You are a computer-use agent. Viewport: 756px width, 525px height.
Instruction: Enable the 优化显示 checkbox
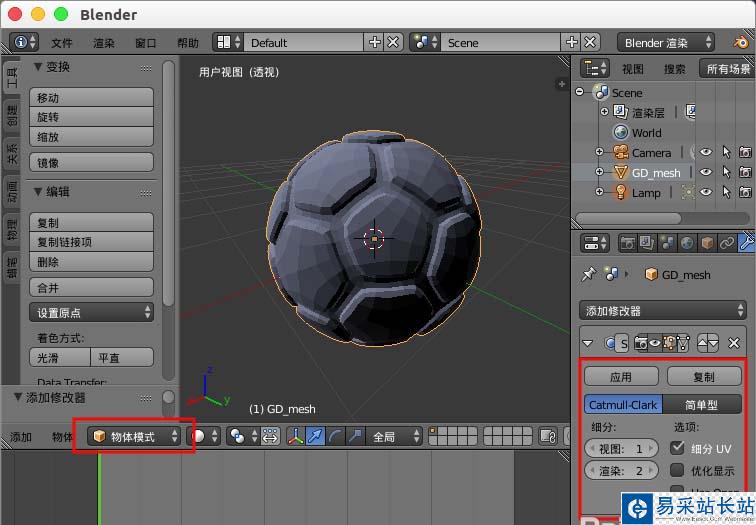tap(677, 470)
